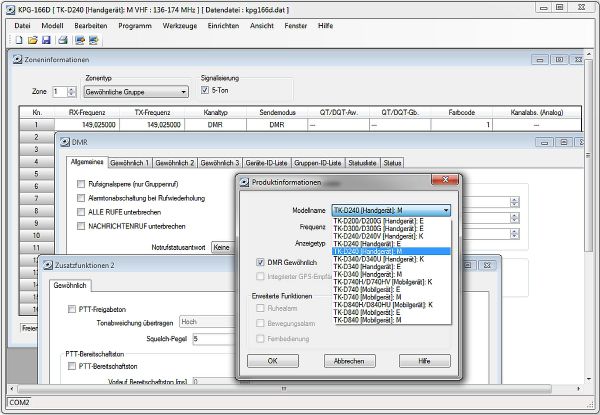Open the Datei menu
600x415 pixels.
click(x=22, y=26)
